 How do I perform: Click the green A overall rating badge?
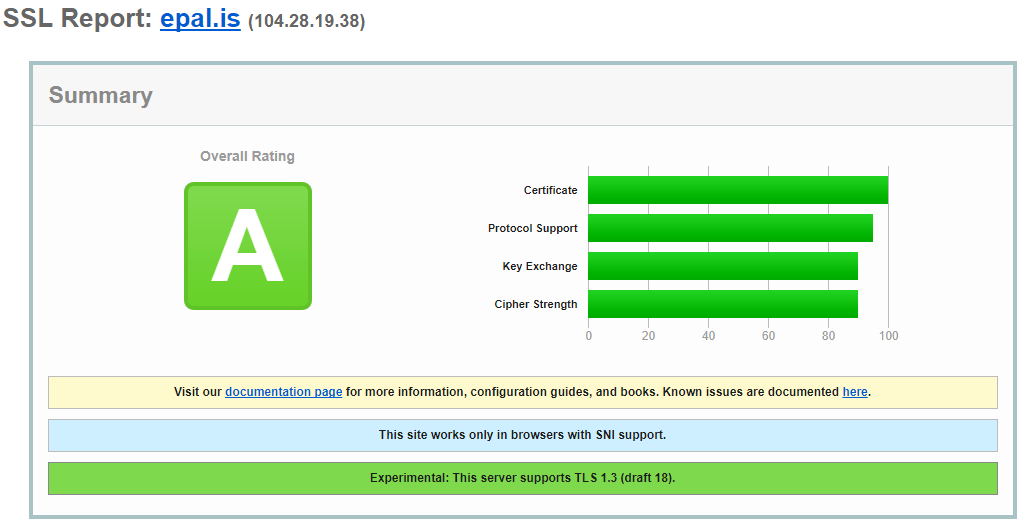click(x=248, y=246)
